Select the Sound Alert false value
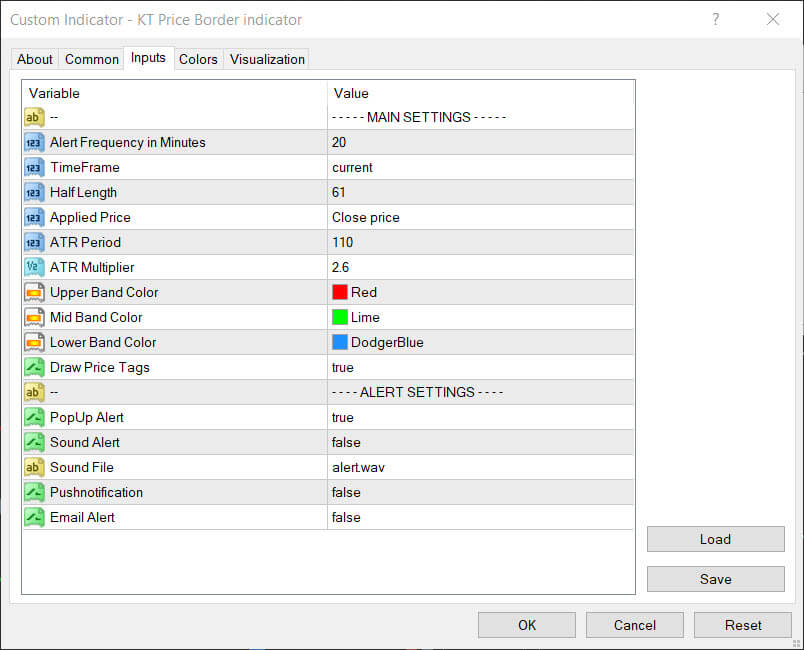The image size is (804, 650). tap(346, 442)
